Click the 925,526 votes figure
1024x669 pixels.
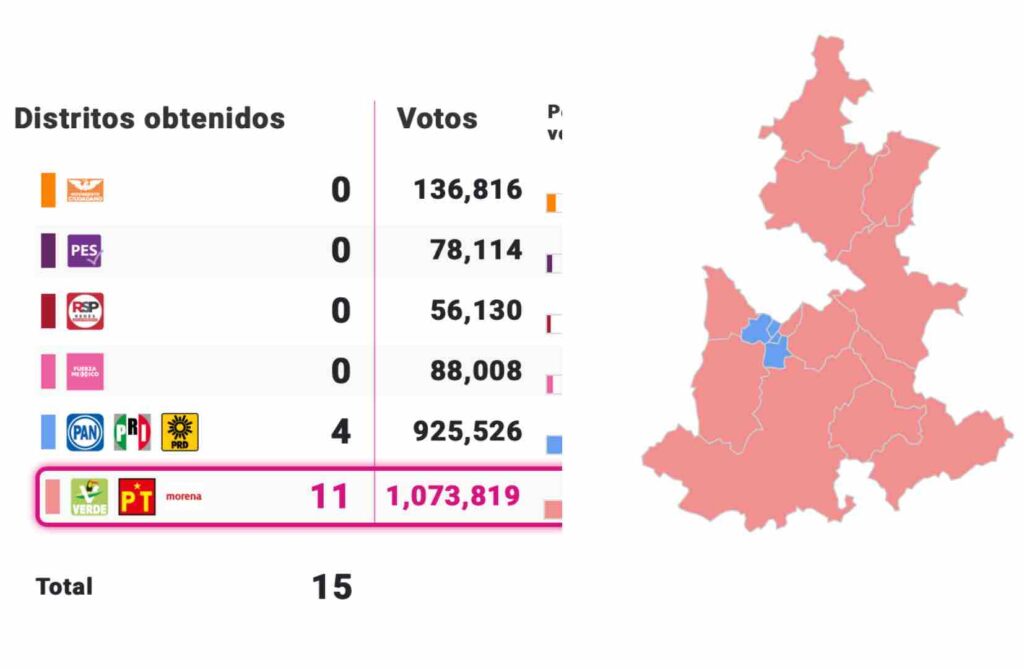click(468, 431)
